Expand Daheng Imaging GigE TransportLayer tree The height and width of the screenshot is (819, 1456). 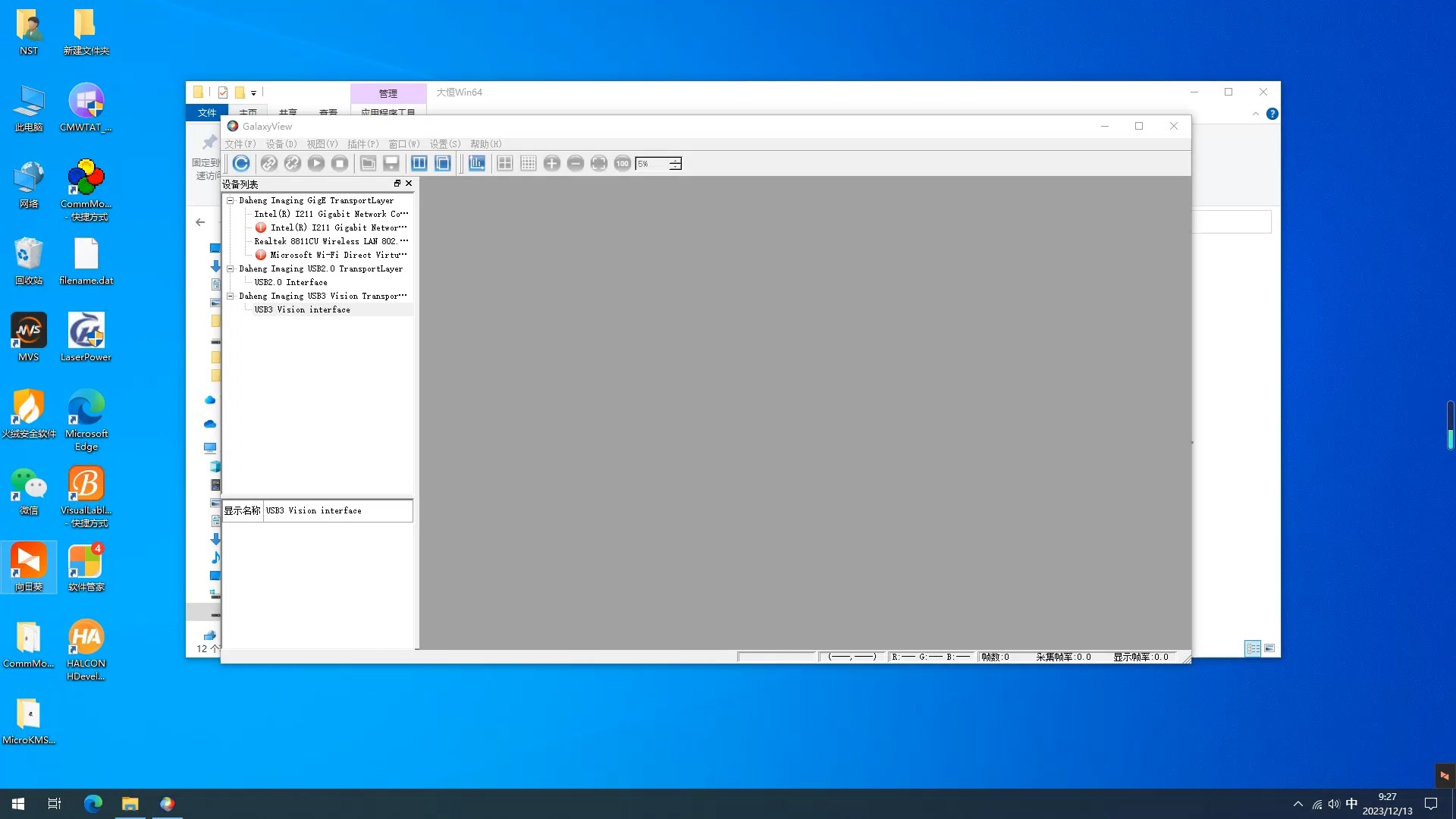[230, 200]
